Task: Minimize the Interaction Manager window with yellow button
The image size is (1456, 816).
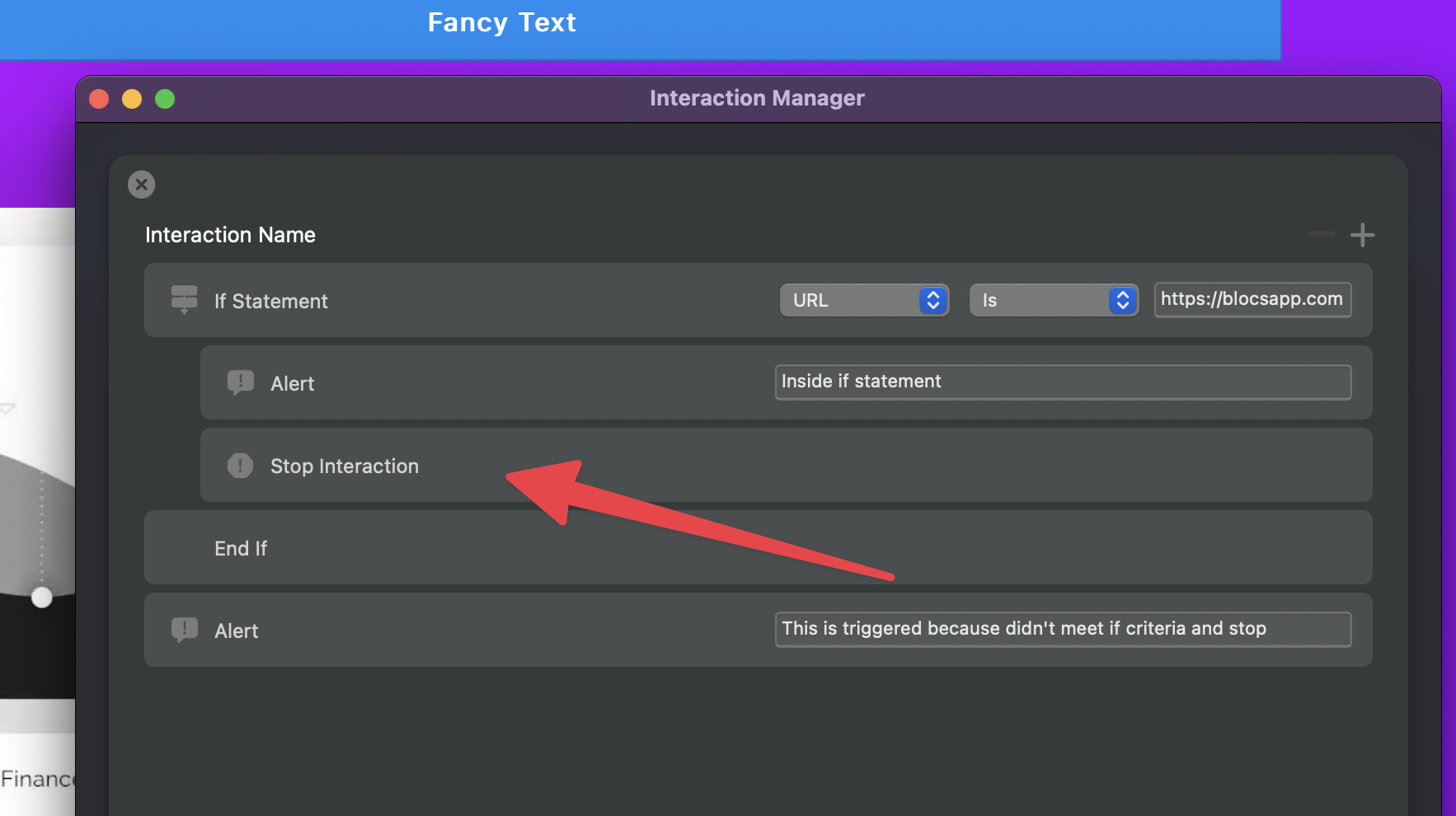Action: [x=132, y=99]
